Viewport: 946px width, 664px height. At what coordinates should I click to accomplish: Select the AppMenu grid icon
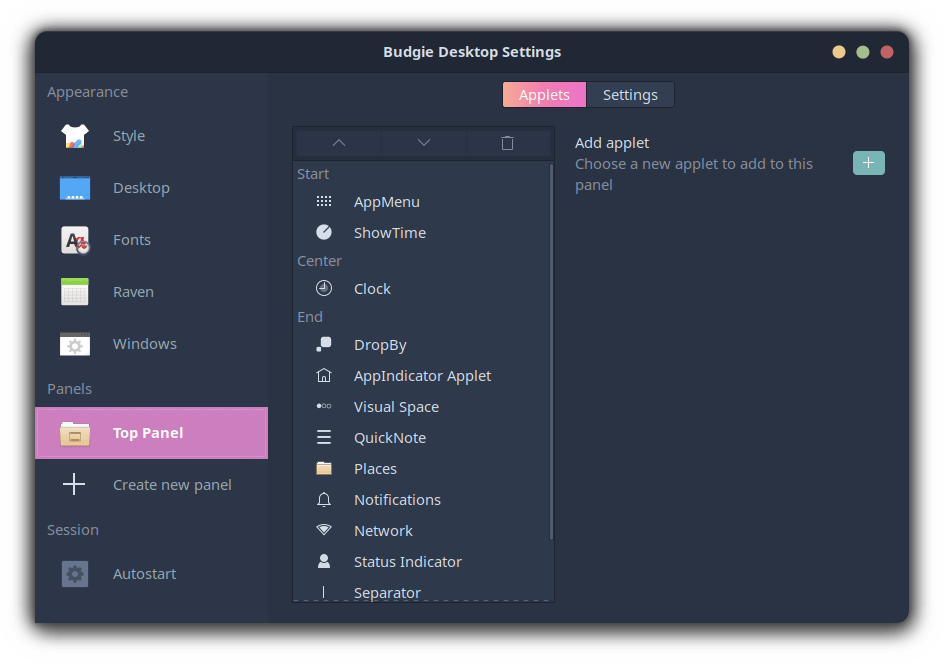[324, 202]
